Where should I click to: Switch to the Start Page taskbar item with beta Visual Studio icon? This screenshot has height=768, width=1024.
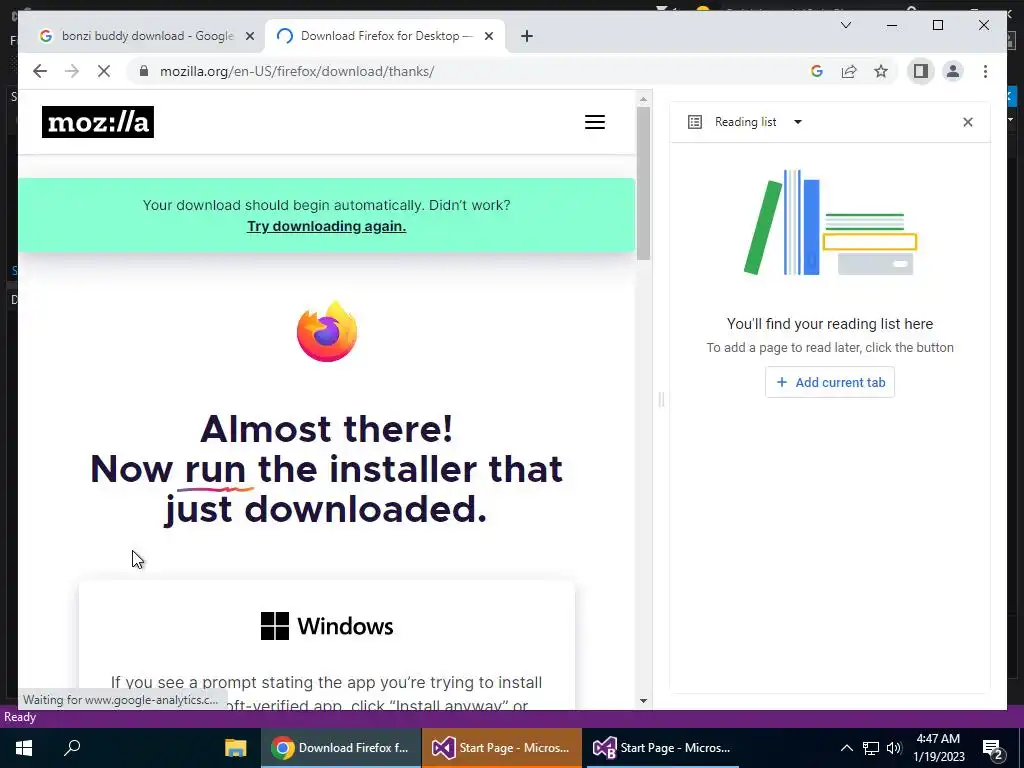tap(662, 748)
